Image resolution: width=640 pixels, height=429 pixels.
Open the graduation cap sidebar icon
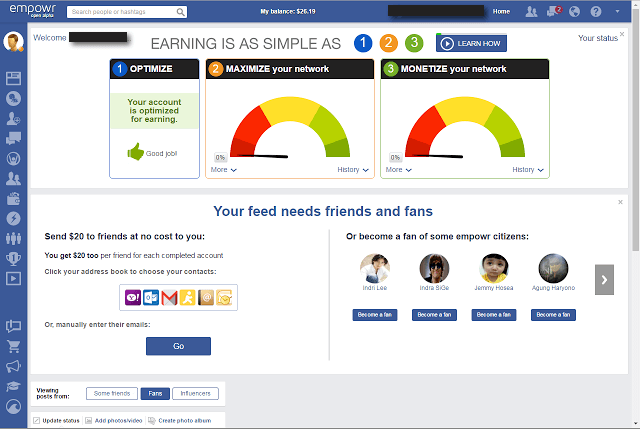[13, 386]
